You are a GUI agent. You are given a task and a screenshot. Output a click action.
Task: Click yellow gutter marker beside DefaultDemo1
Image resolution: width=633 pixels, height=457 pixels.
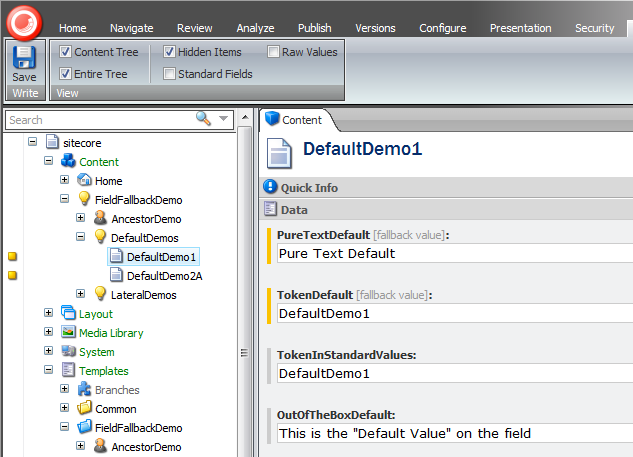(x=13, y=256)
